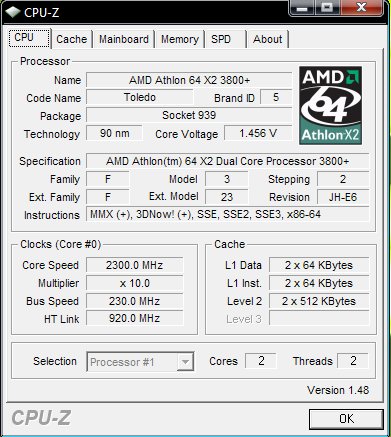The height and width of the screenshot is (437, 391).
Task: Click the Package value Socket 939
Action: tap(189, 115)
